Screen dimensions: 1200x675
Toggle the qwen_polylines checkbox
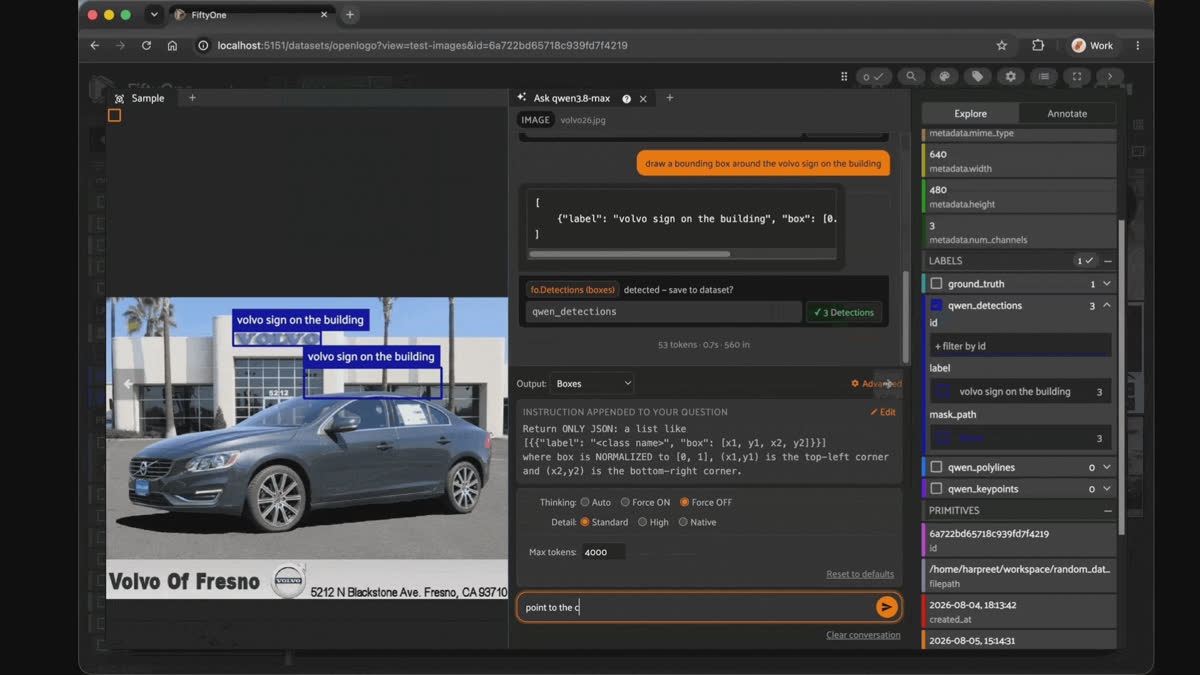(x=936, y=467)
